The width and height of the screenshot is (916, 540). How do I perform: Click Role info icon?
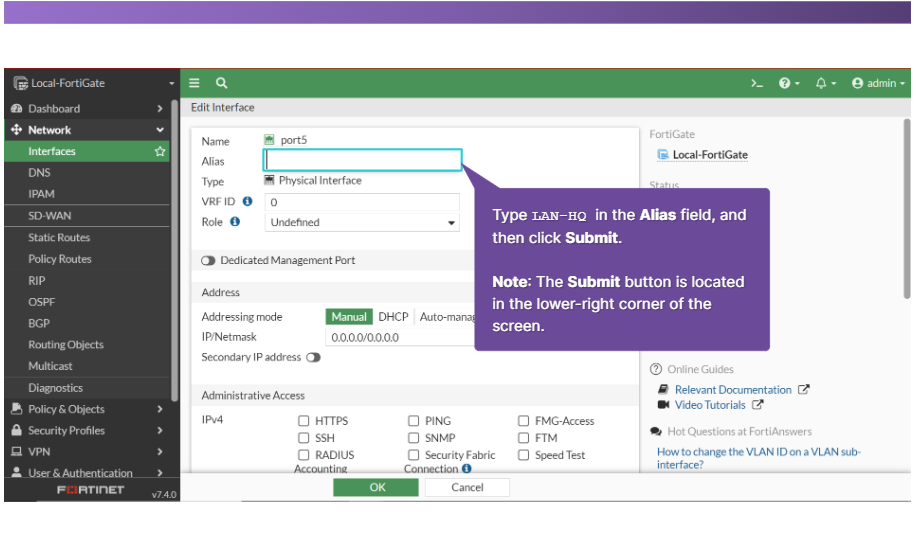[235, 221]
